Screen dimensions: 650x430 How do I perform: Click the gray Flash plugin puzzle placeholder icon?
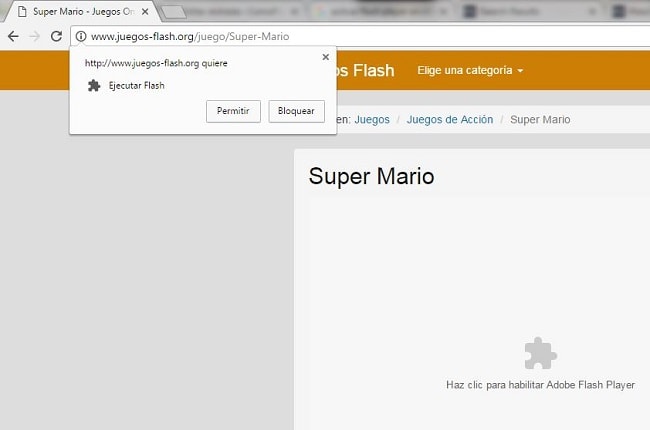tap(540, 353)
